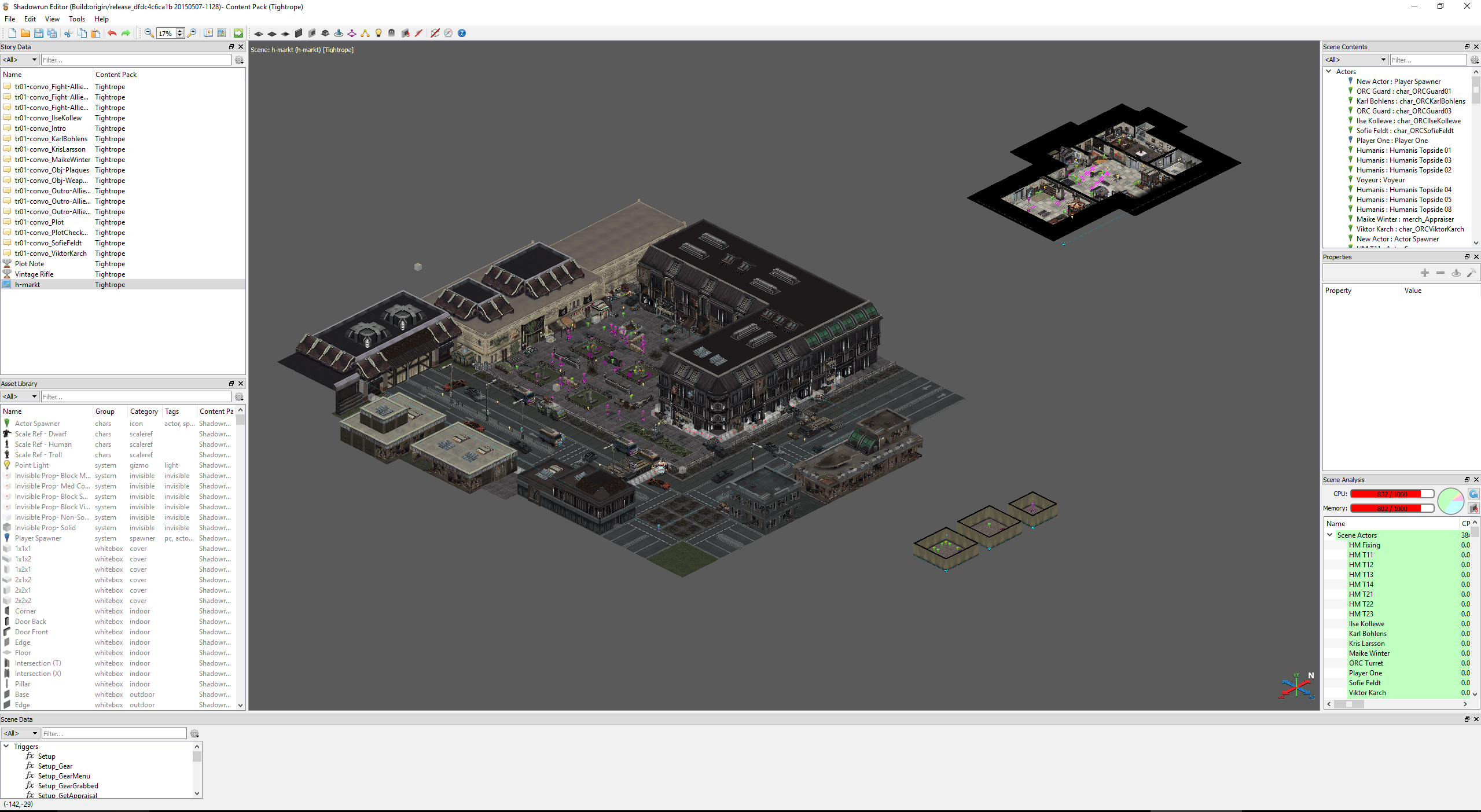Click the lightbulb lighting icon in toolbar
The width and height of the screenshot is (1481, 812).
tap(378, 33)
